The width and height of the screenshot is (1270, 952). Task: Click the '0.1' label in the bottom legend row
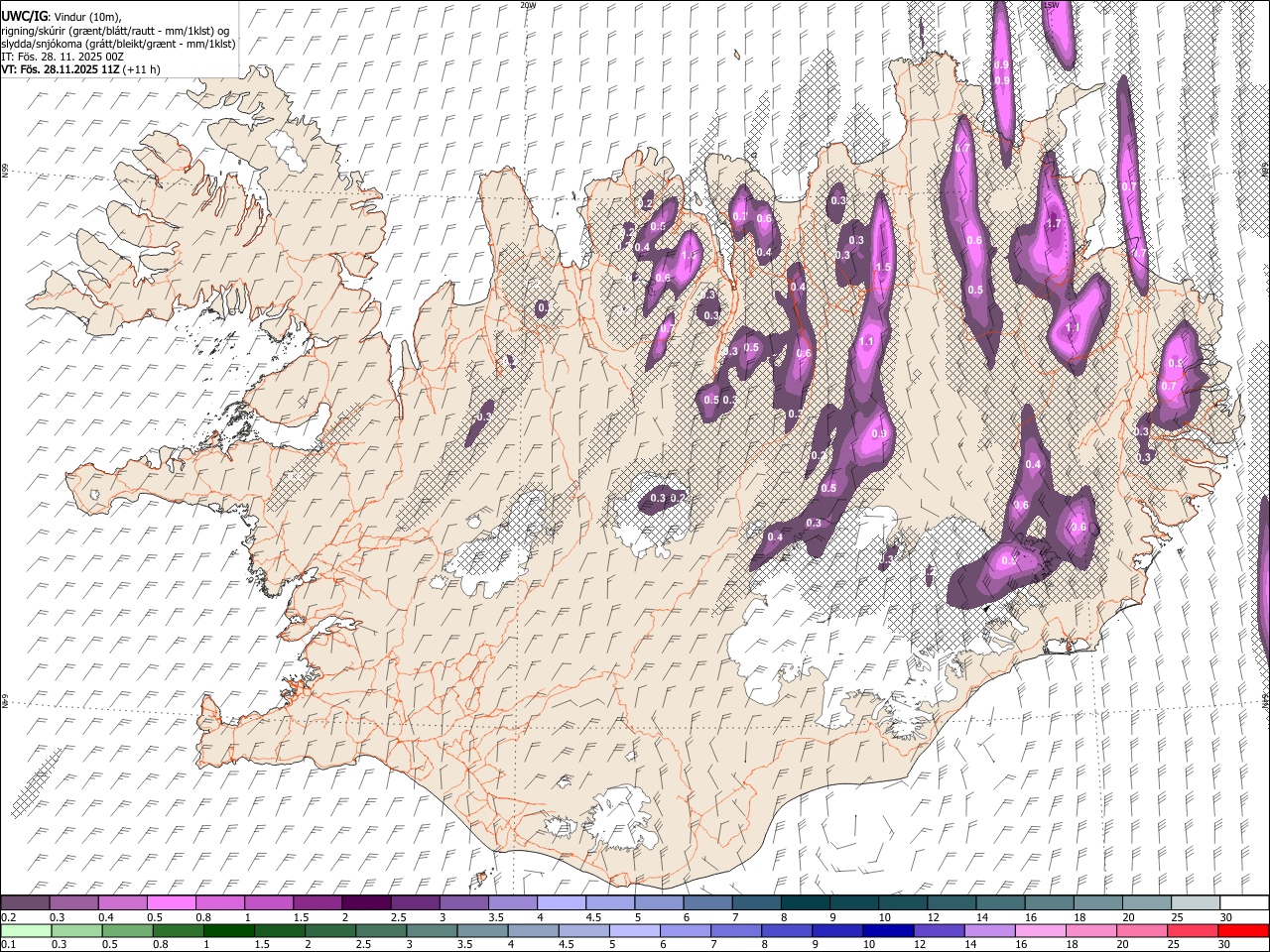tap(8, 944)
